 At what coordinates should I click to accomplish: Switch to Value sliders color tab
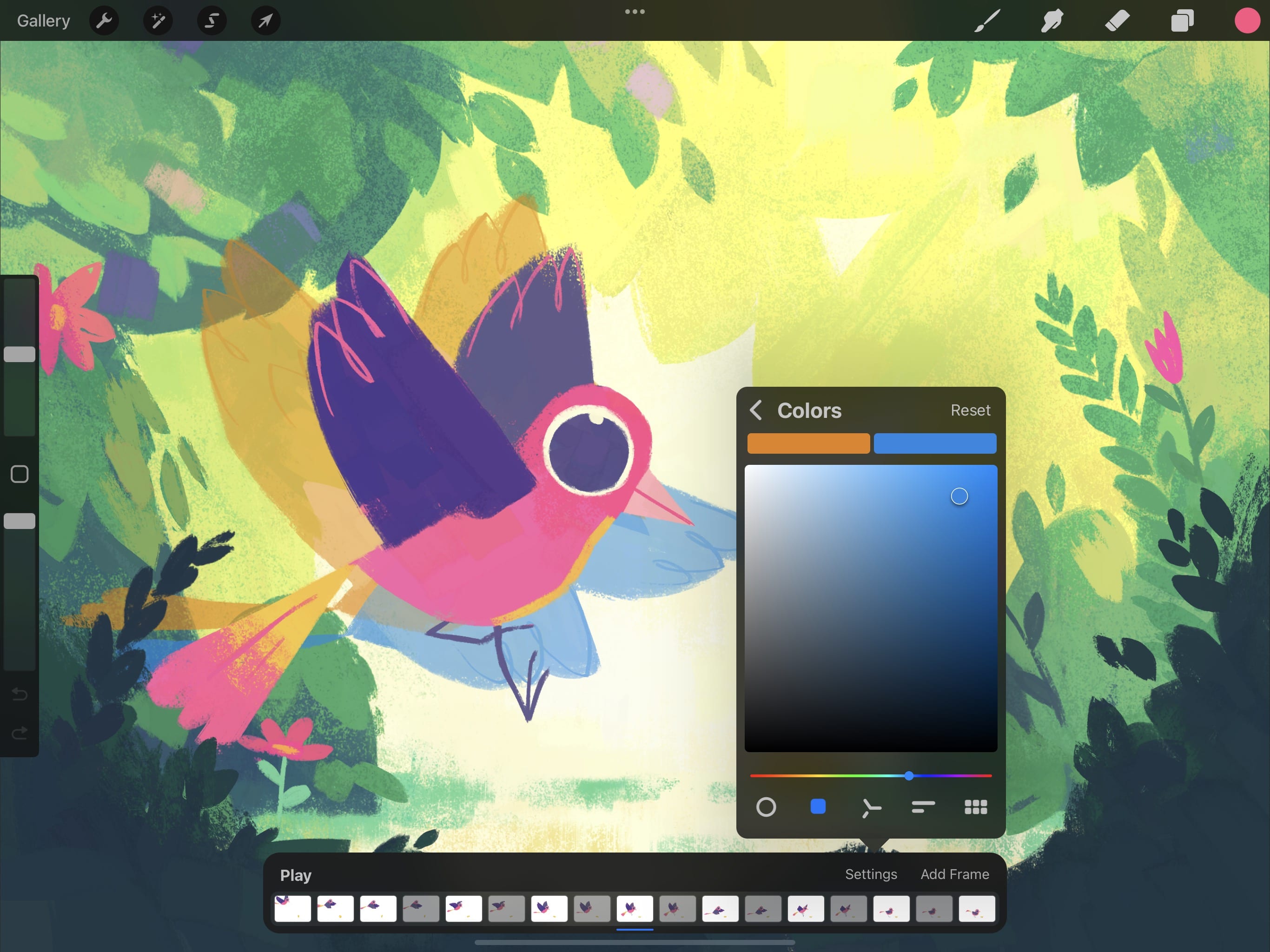click(923, 807)
